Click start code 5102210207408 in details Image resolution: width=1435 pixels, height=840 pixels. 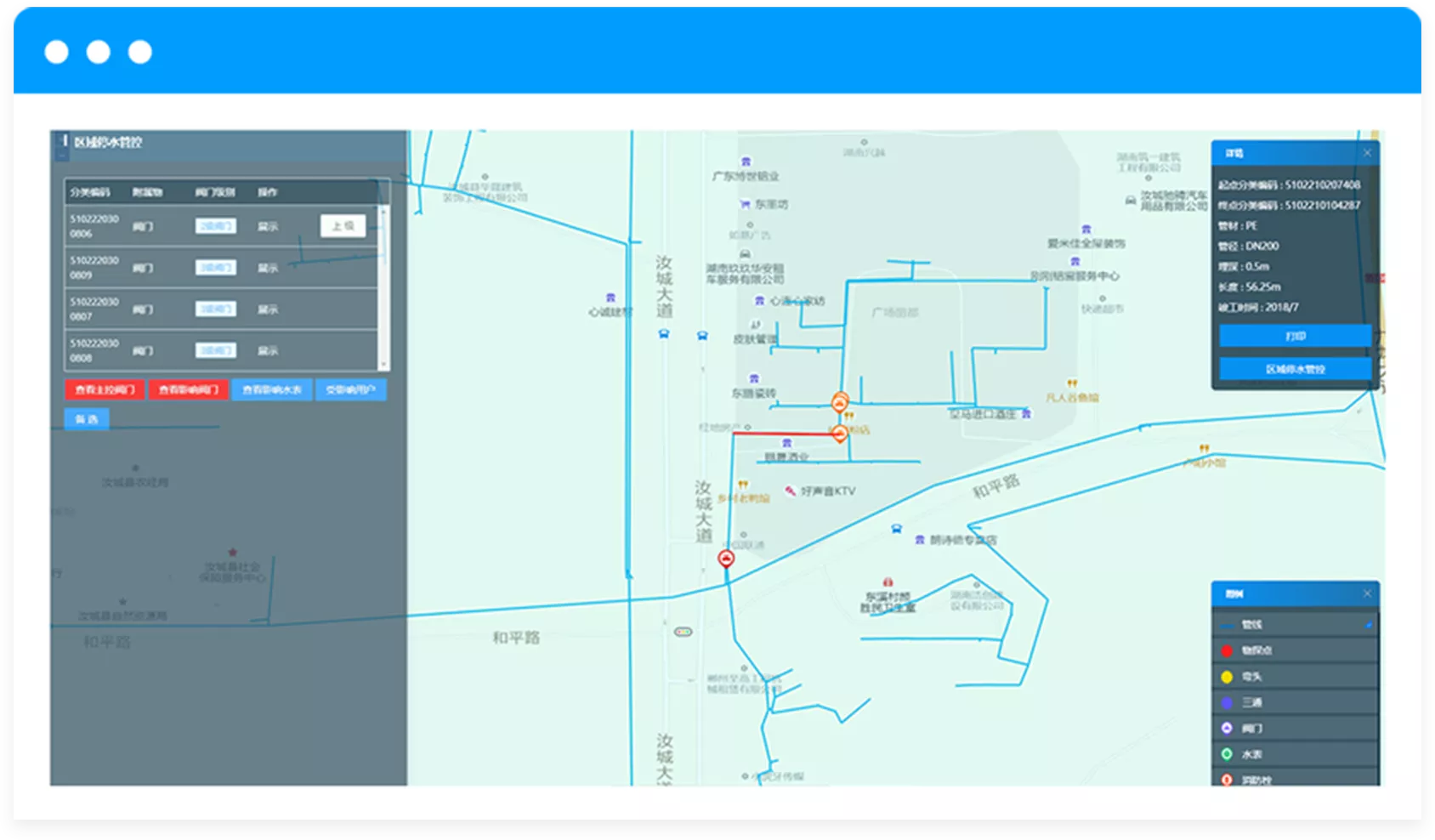pyautogui.click(x=1323, y=184)
